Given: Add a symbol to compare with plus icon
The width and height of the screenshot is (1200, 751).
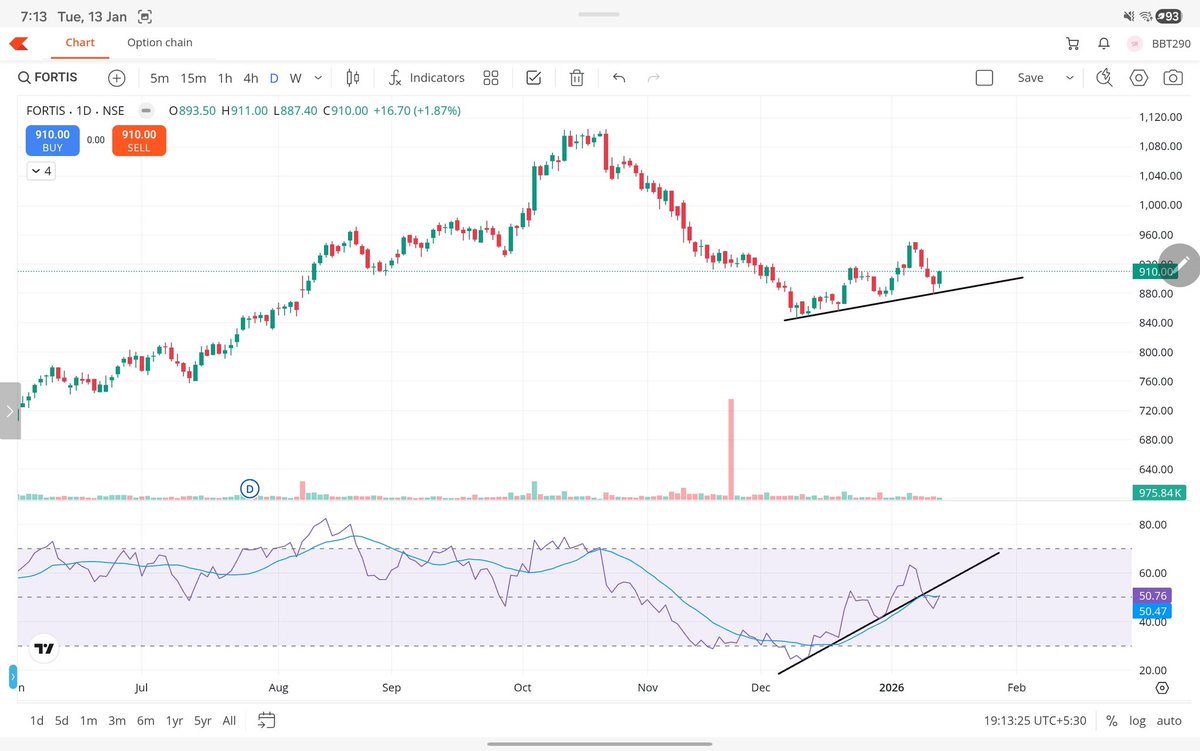Looking at the screenshot, I should coord(117,78).
